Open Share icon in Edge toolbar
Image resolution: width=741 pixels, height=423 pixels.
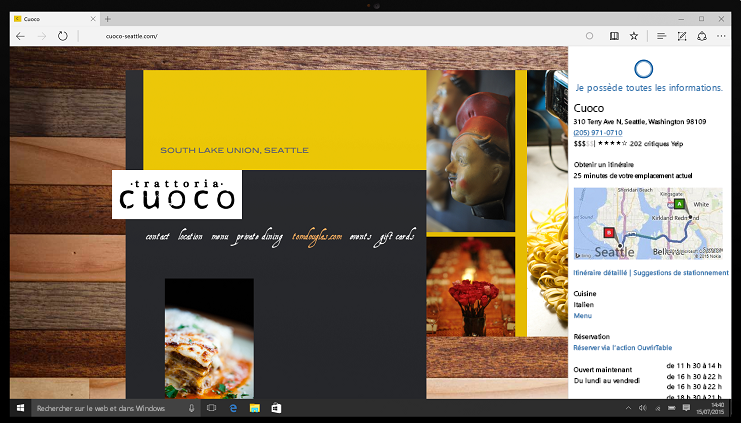pos(702,36)
